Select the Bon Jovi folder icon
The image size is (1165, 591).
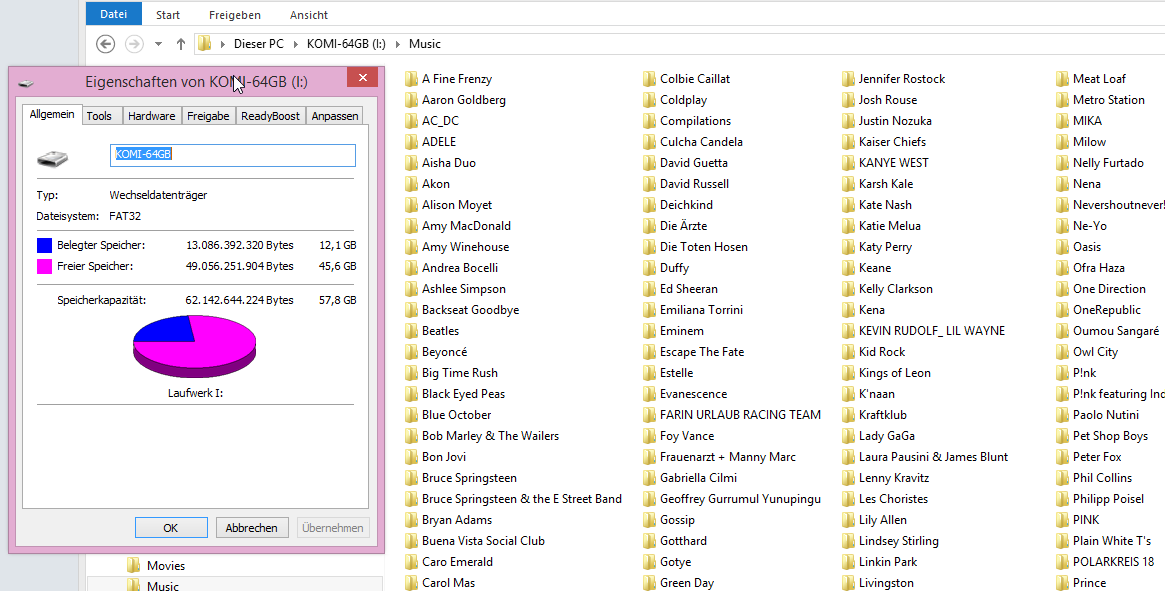[x=412, y=457]
